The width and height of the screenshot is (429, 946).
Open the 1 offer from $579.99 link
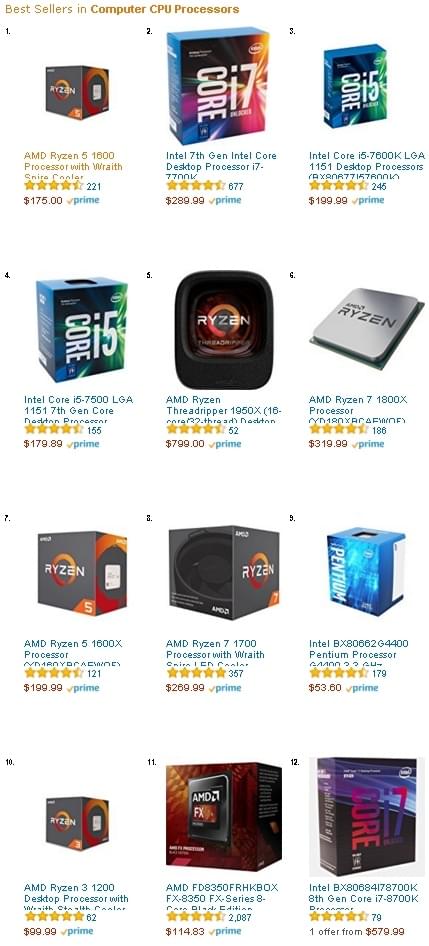357,932
